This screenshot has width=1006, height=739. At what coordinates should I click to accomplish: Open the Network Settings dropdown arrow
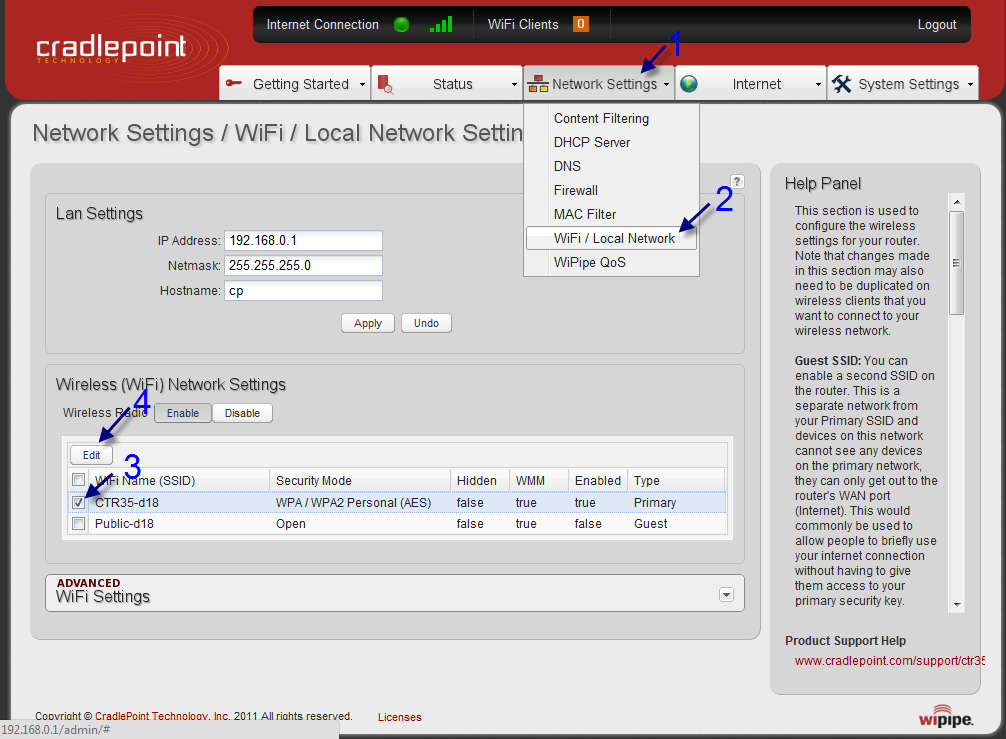666,85
